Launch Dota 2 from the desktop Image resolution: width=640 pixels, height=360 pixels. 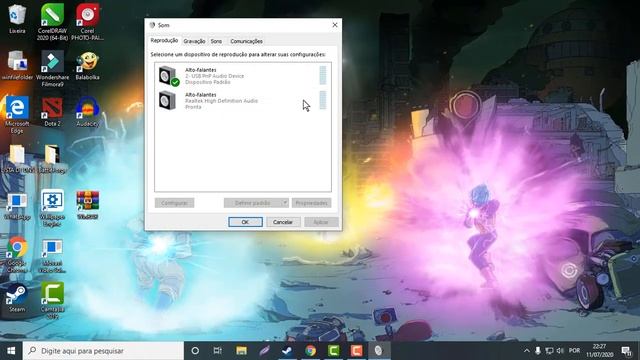coord(52,111)
